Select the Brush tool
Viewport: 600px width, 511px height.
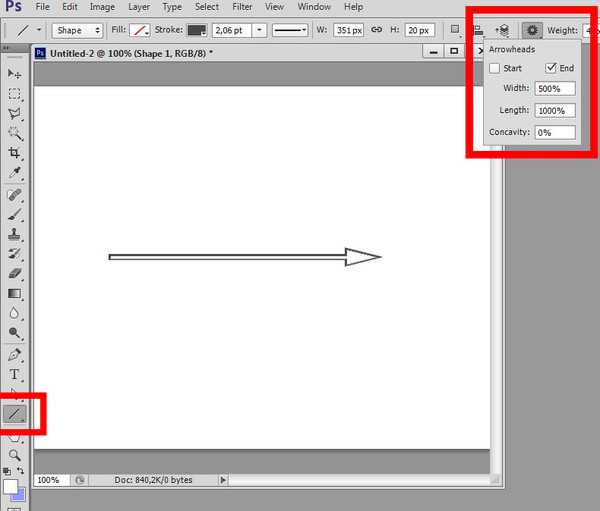point(15,215)
